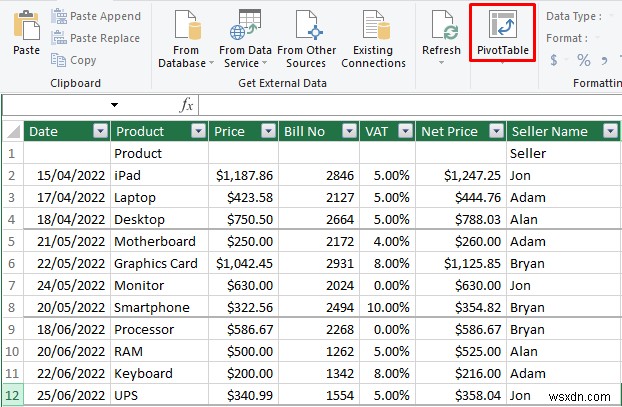Select the VAT column header
622x407 pixels.
coord(388,131)
